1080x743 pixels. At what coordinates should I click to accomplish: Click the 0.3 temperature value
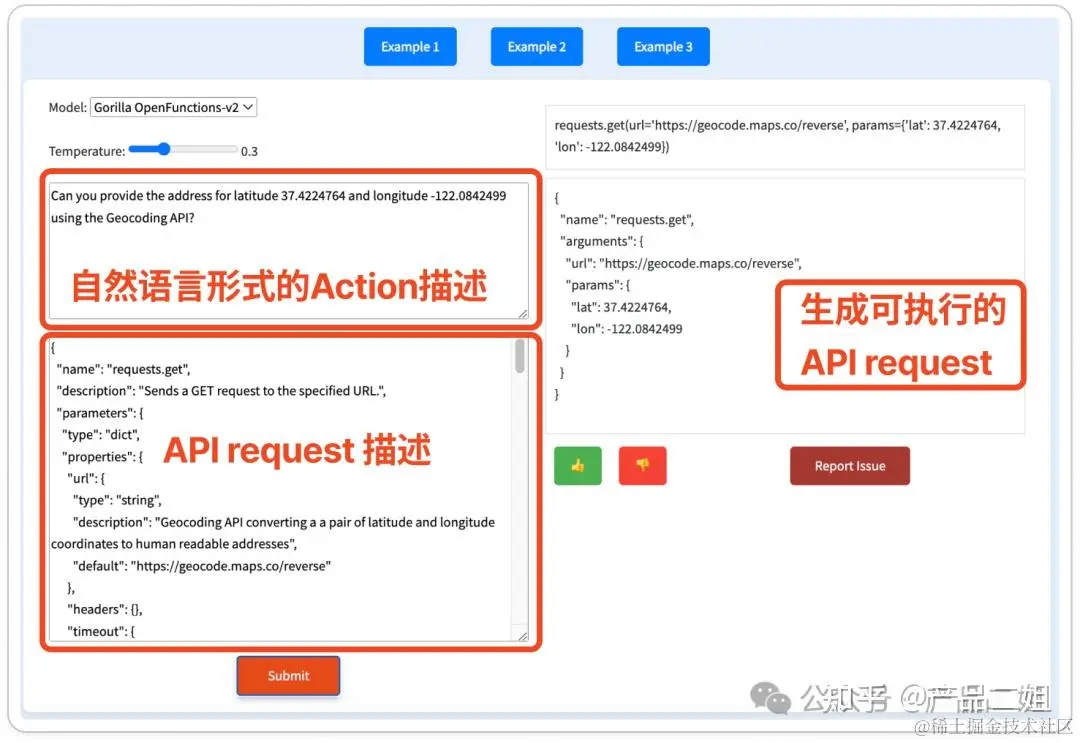click(x=249, y=151)
